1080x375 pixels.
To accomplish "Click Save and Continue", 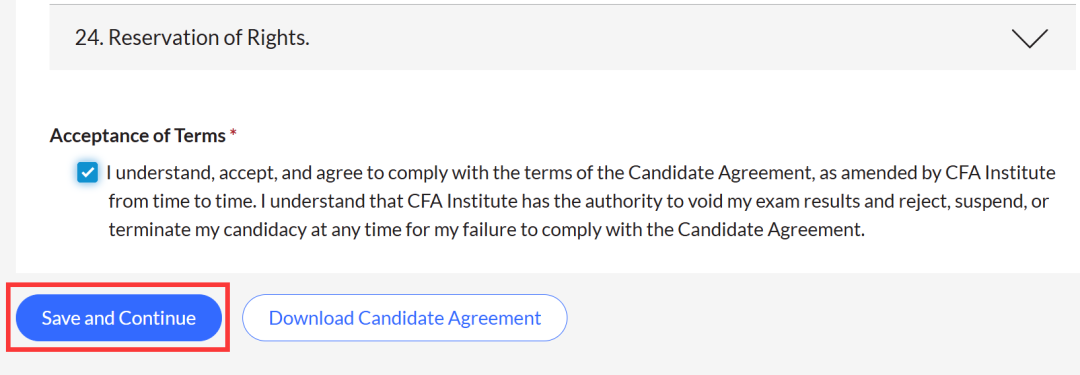I will coord(118,318).
